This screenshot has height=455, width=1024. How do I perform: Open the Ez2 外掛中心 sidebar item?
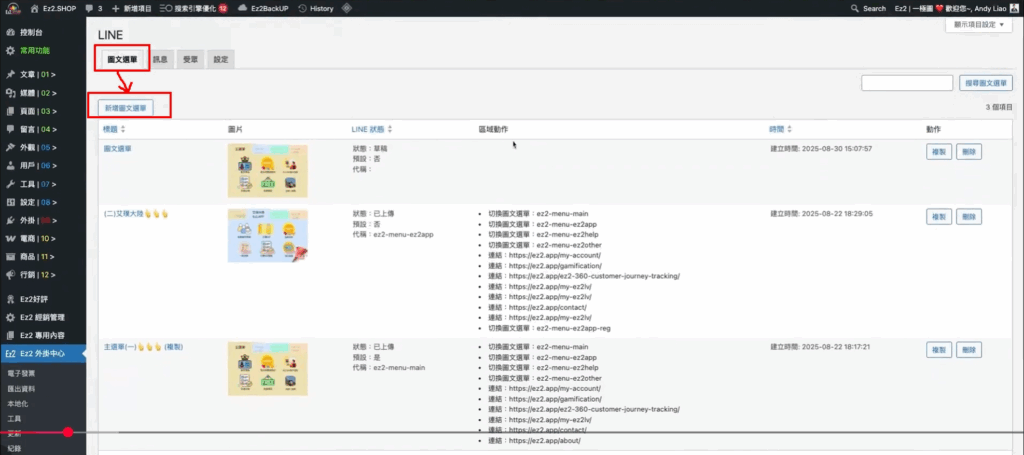click(x=42, y=354)
